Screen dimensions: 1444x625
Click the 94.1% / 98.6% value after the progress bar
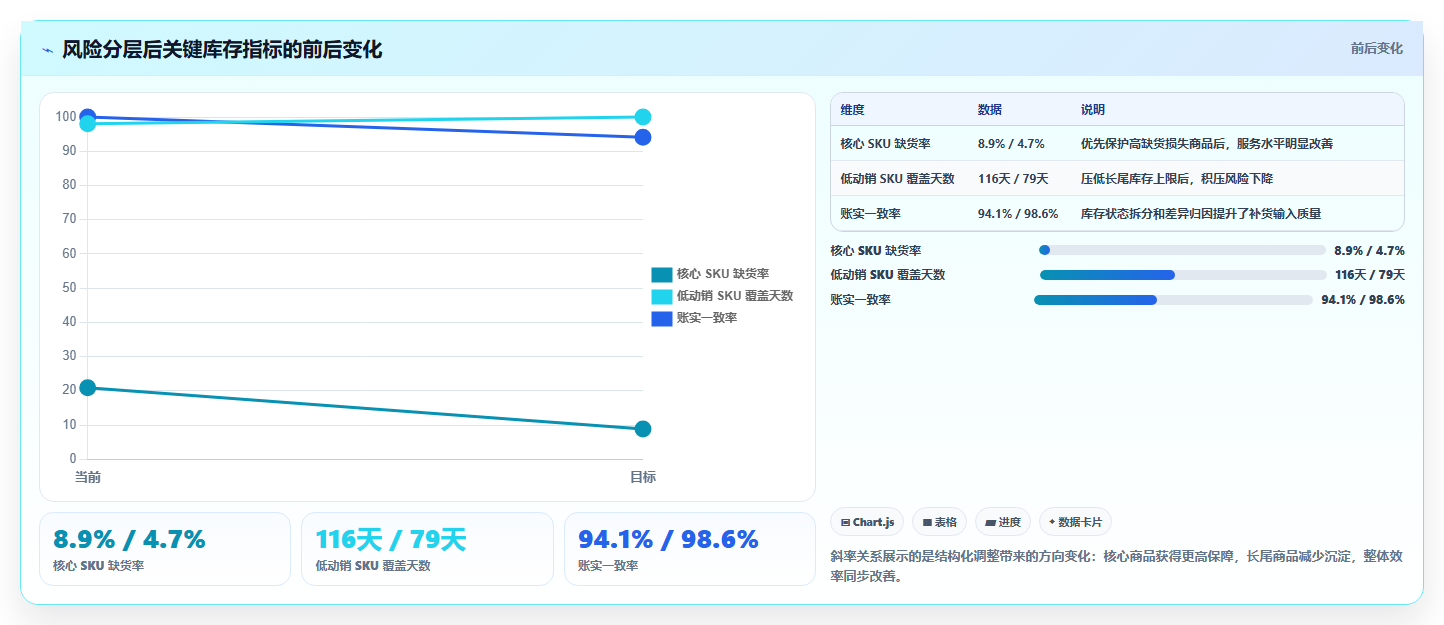pos(1363,300)
